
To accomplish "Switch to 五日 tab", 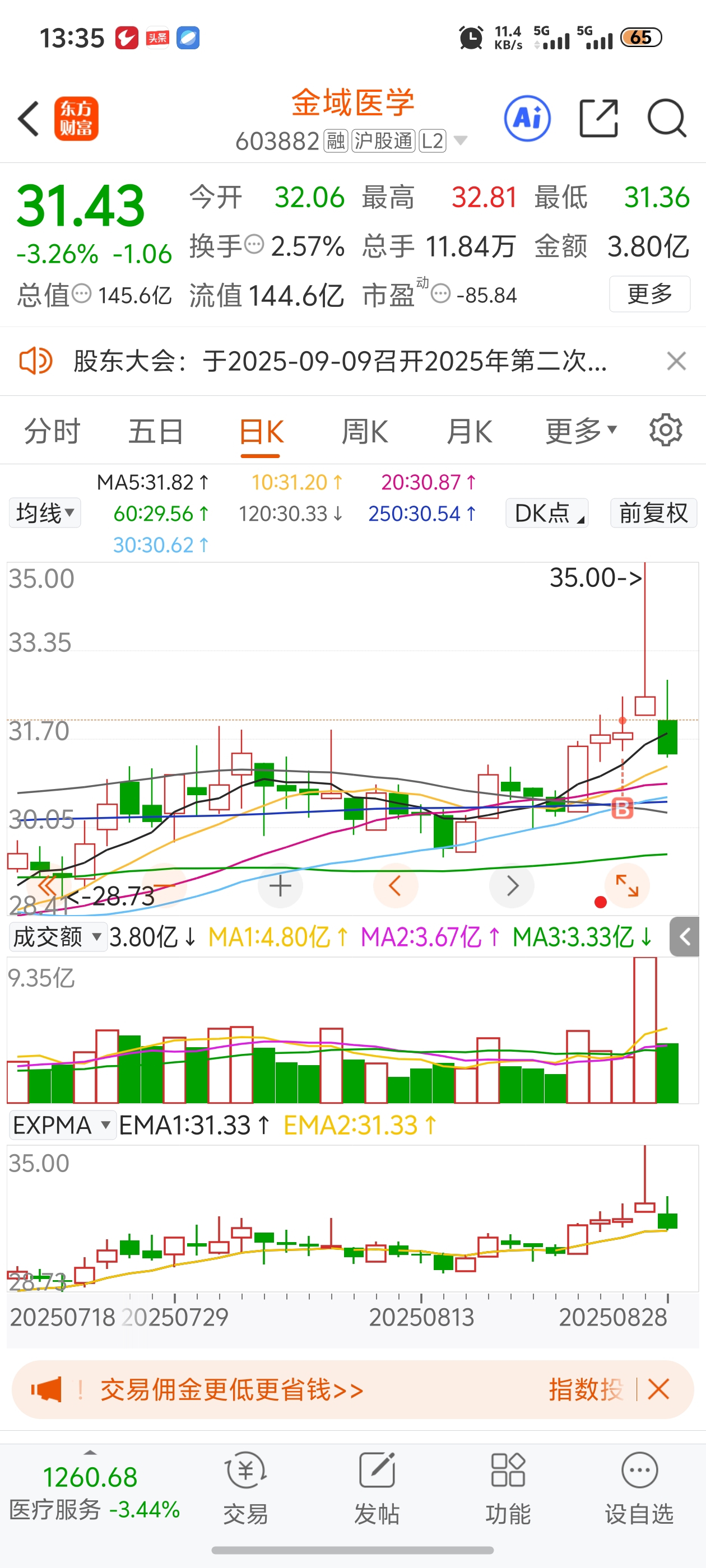I will point(156,432).
